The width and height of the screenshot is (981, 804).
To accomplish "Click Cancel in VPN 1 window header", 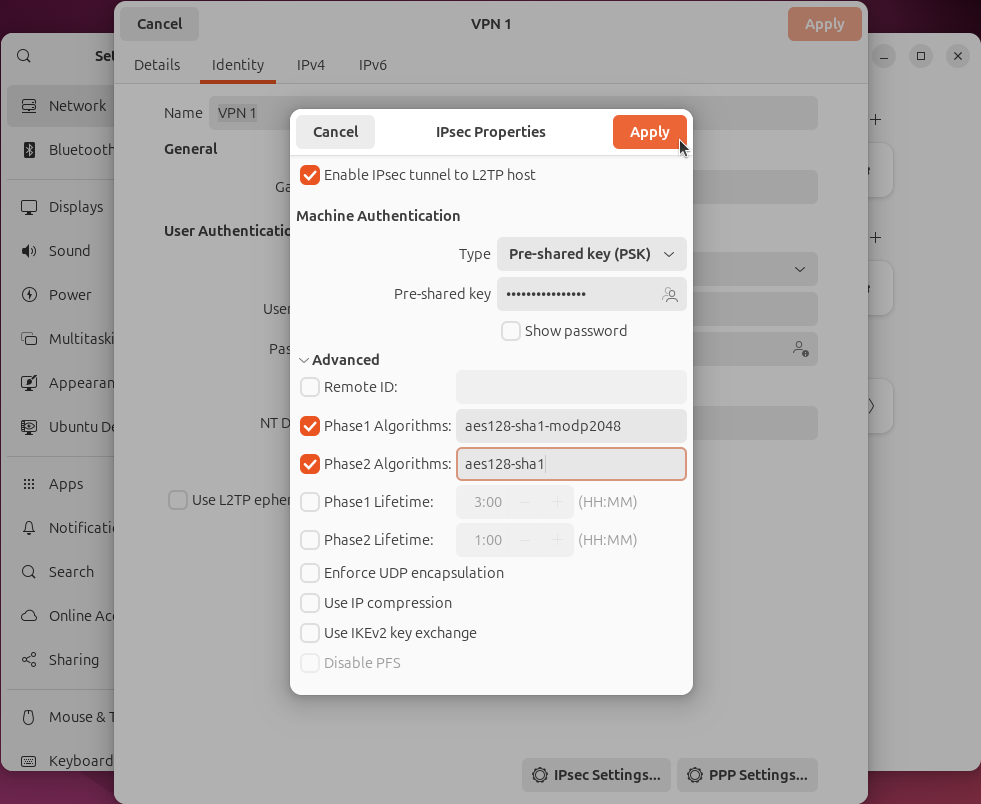I will [x=160, y=24].
